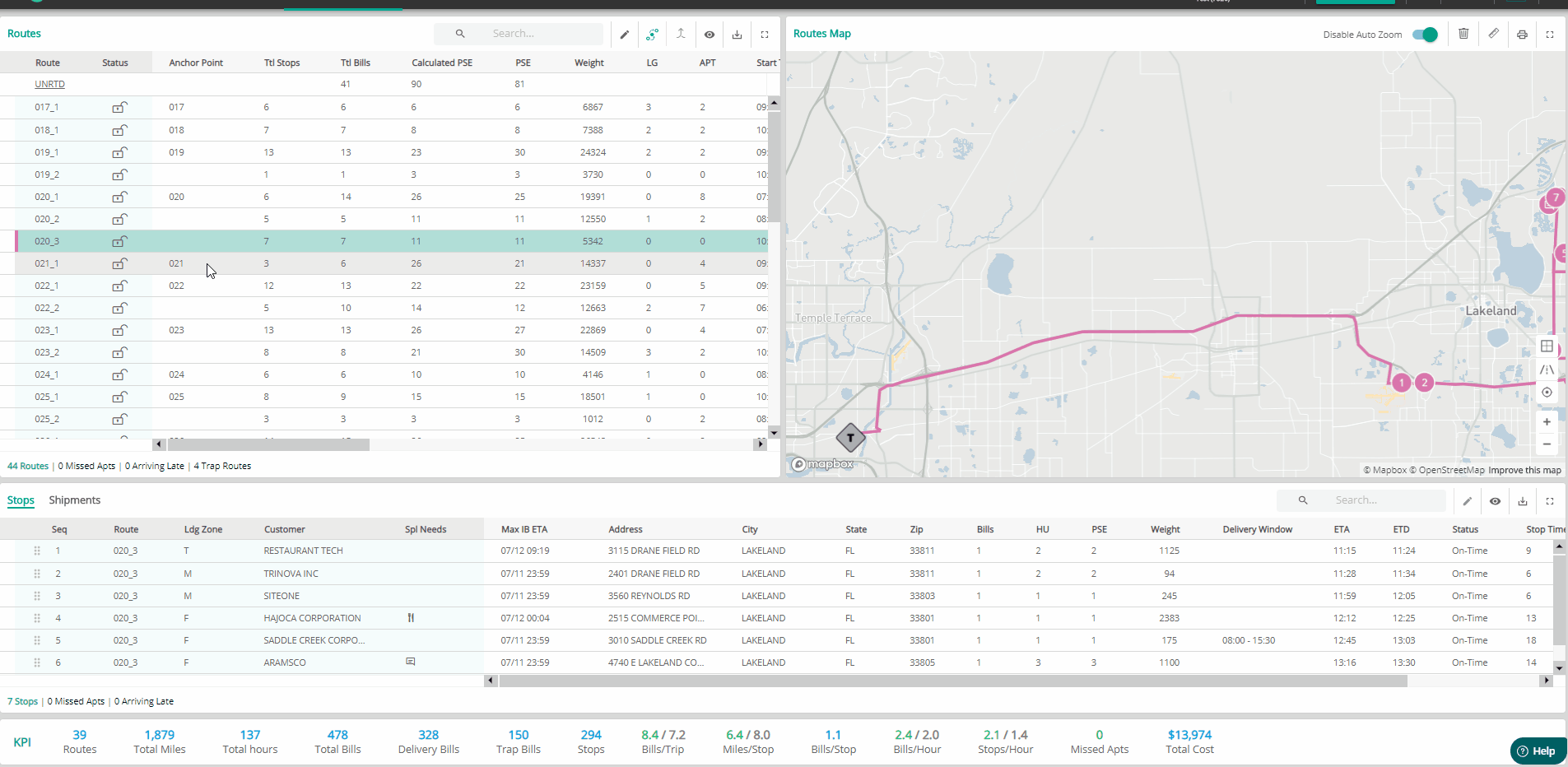This screenshot has width=1568, height=767.
Task: Zoom in on the routes map
Action: click(1547, 421)
